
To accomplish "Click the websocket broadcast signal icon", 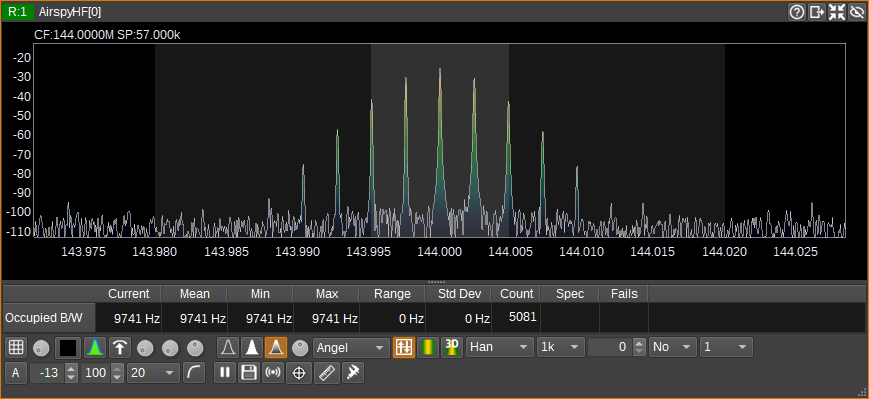I will 273,373.
